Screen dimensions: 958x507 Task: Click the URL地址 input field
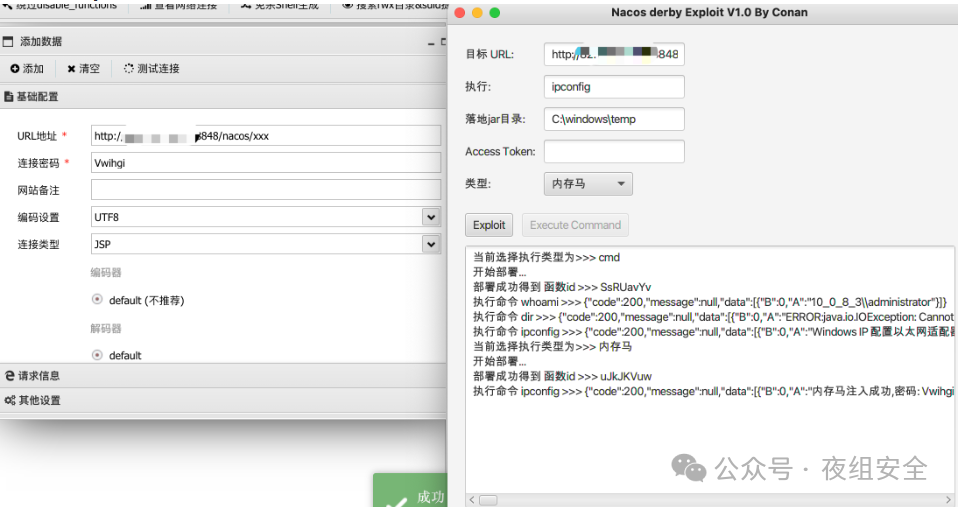(266, 136)
